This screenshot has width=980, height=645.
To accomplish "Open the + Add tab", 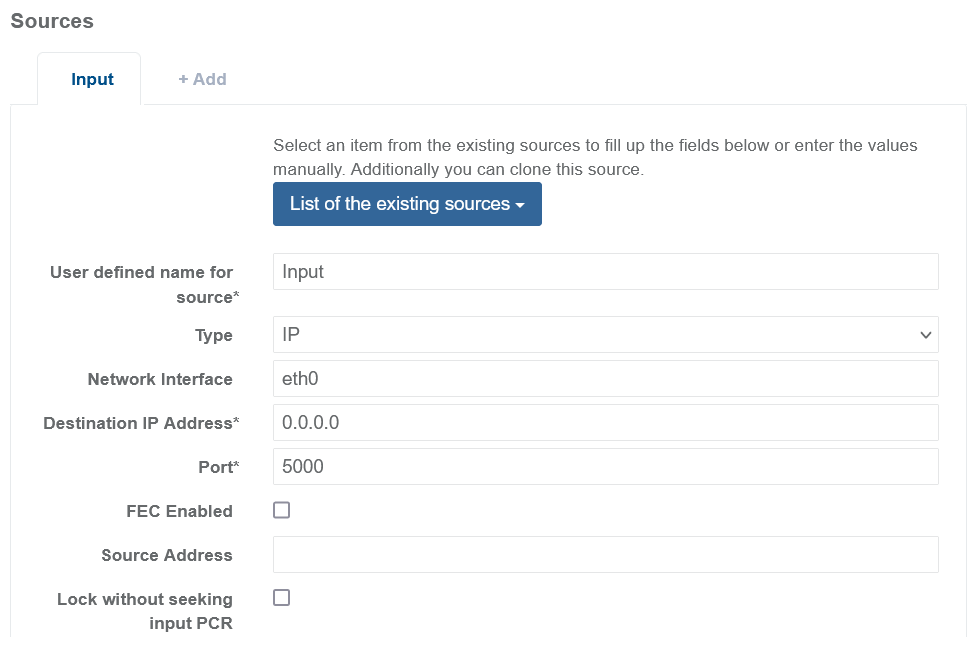I will [202, 80].
